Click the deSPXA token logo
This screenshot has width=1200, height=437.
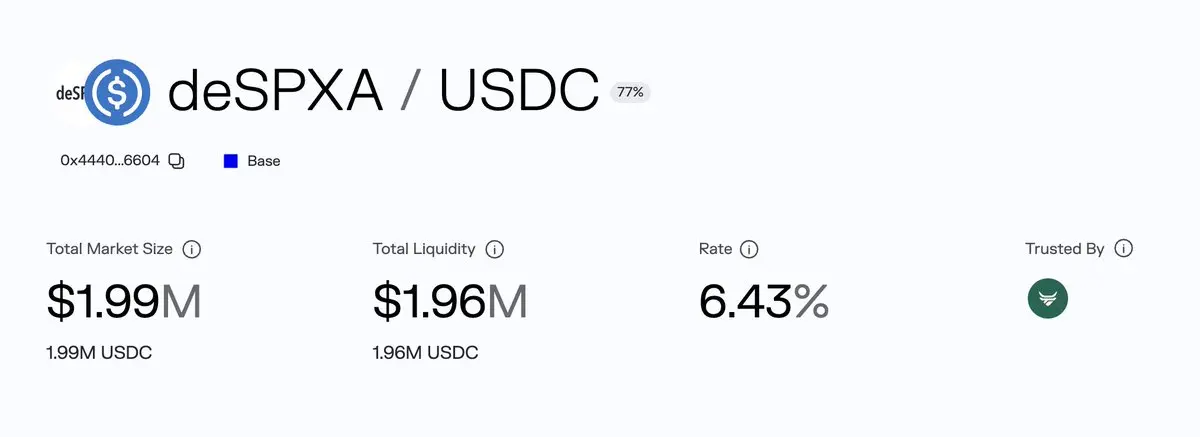[67, 94]
